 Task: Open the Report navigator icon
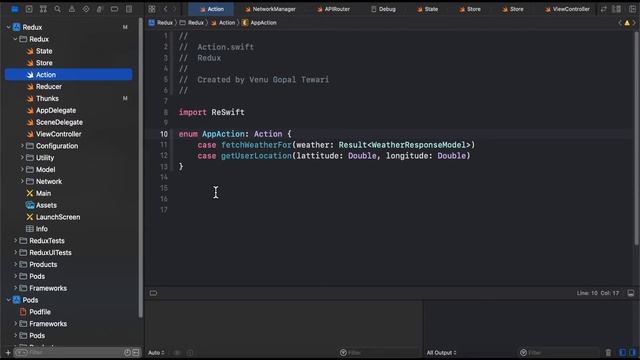pos(129,9)
